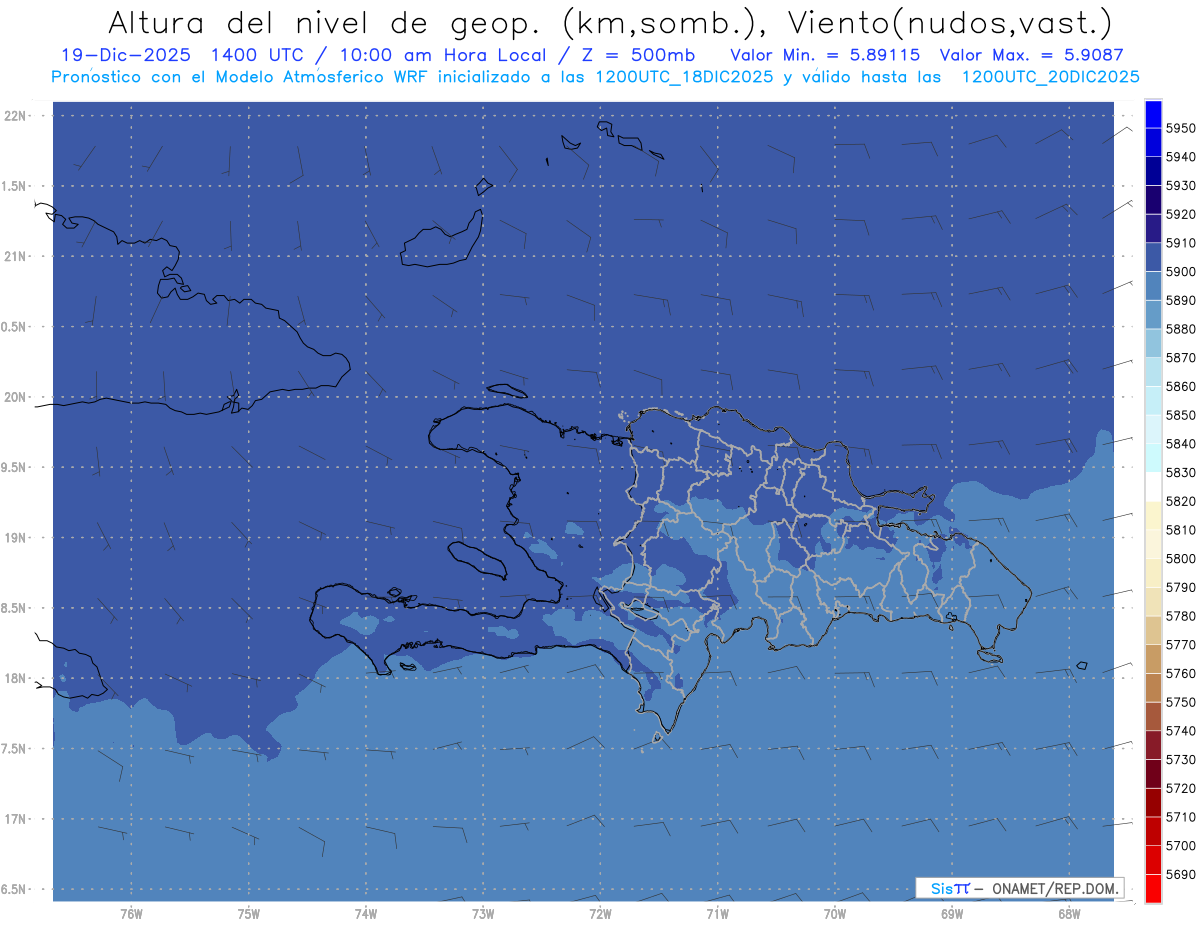This screenshot has width=1200, height=927.
Task: Click the '5860' colorbar label
Action: [x=1181, y=386]
